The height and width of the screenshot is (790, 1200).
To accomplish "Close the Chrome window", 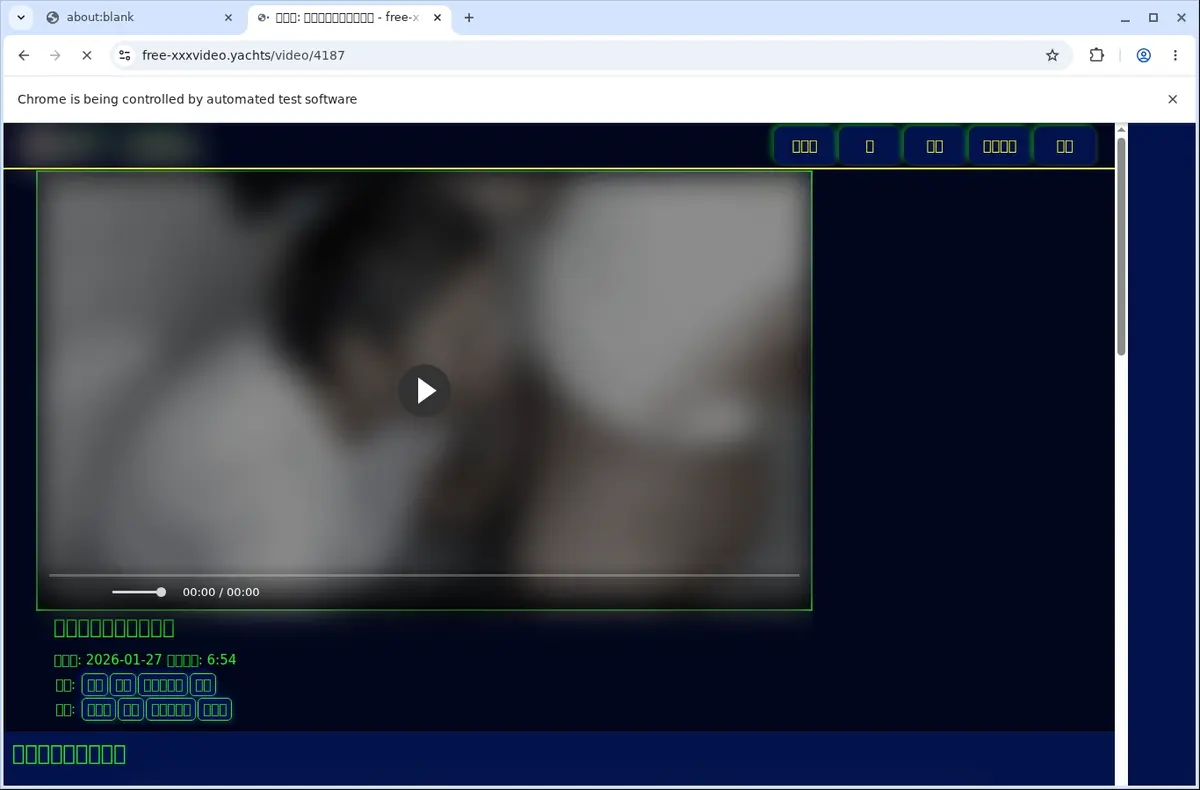I will click(1181, 17).
